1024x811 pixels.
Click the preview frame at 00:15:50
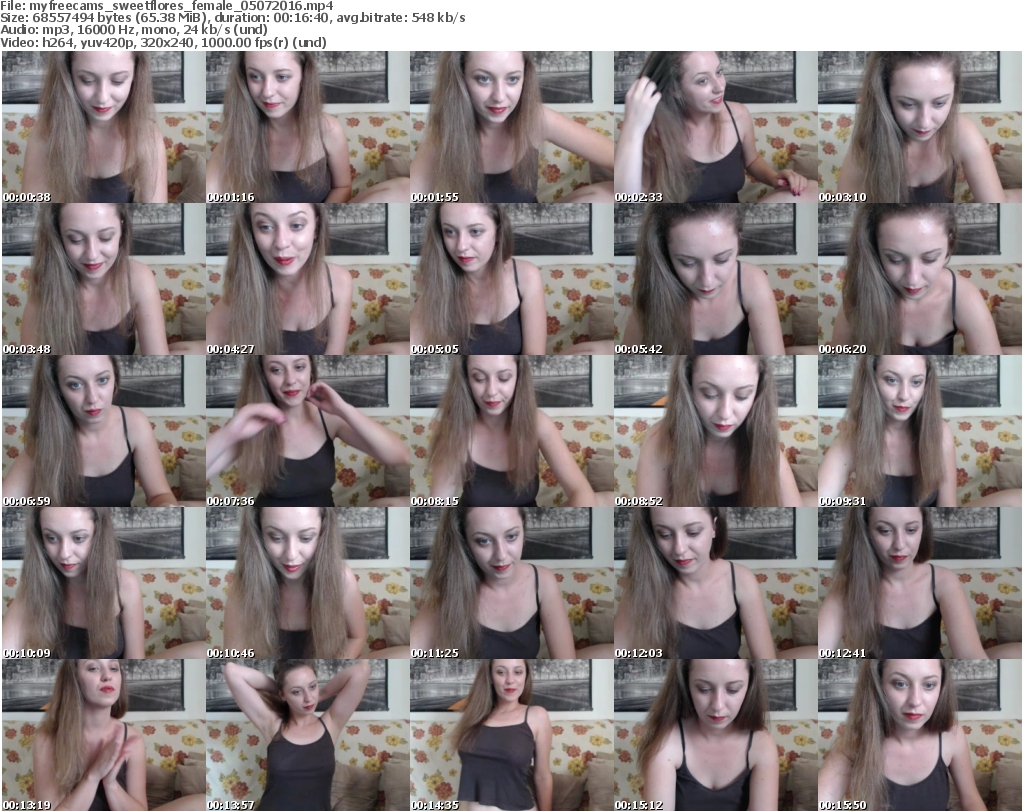pyautogui.click(x=920, y=735)
